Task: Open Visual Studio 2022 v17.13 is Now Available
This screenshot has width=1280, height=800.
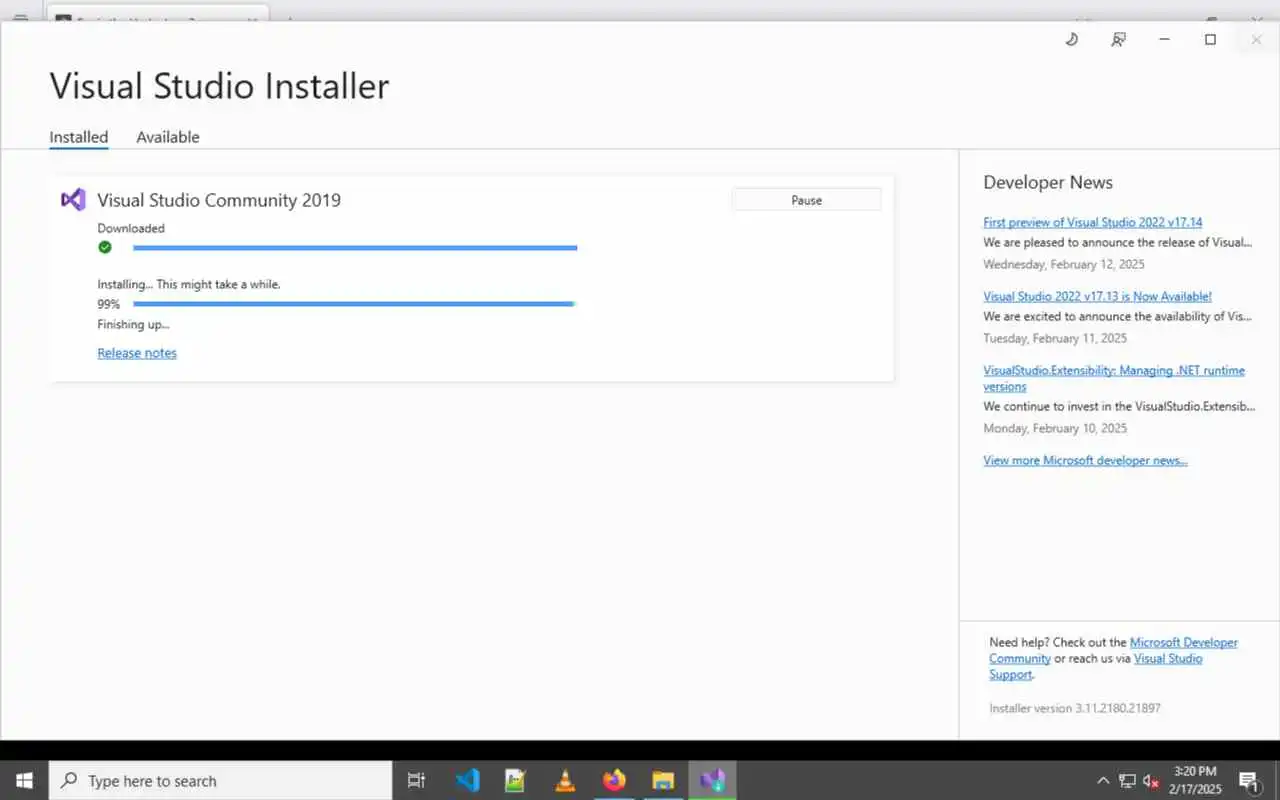Action: point(1097,297)
